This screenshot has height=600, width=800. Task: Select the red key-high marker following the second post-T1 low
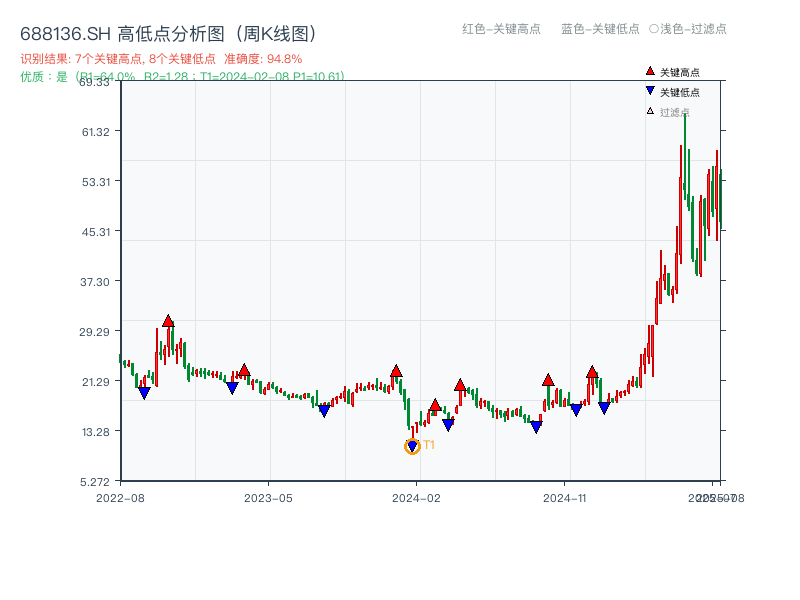click(460, 385)
